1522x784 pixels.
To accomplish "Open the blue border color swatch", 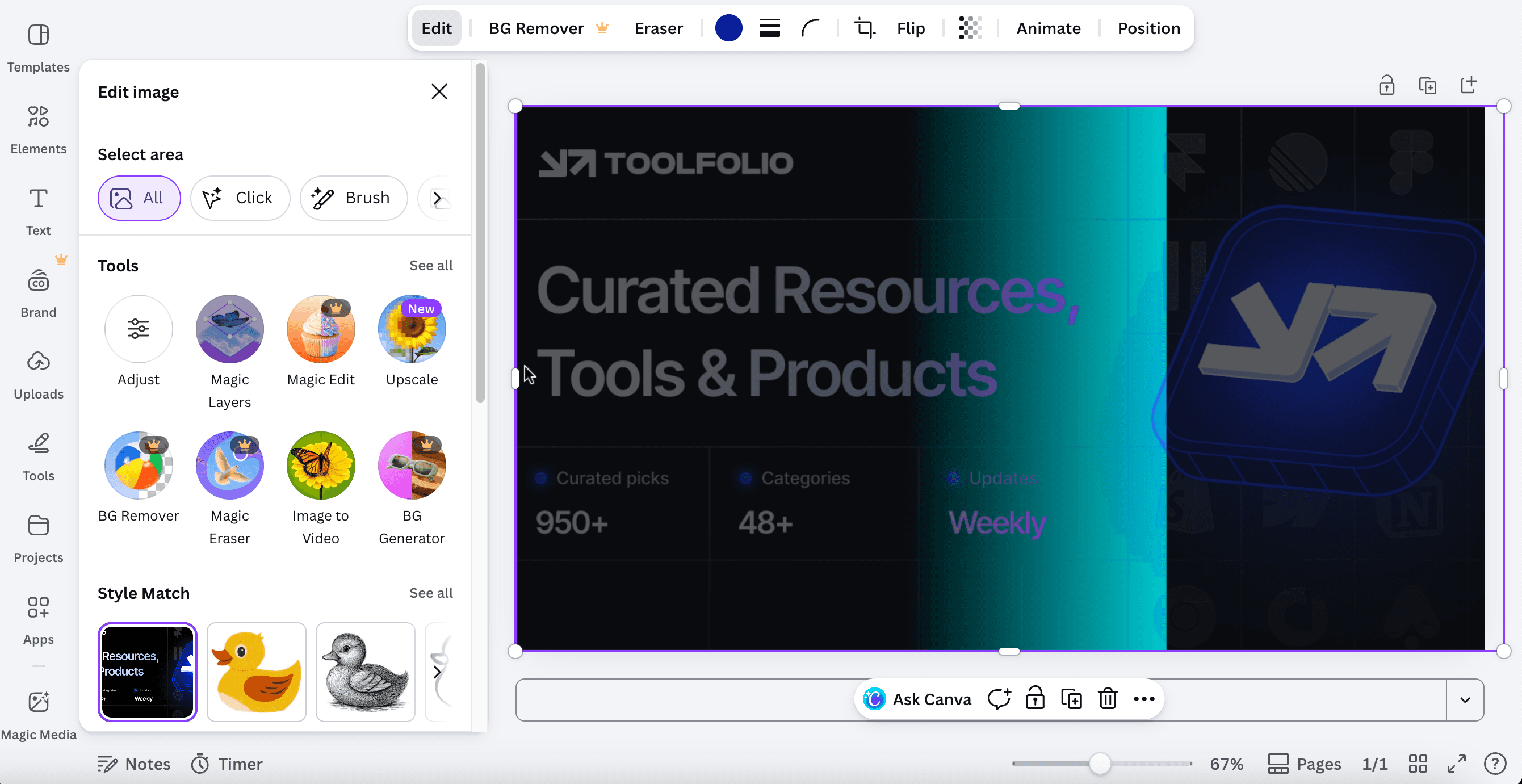I will (728, 28).
